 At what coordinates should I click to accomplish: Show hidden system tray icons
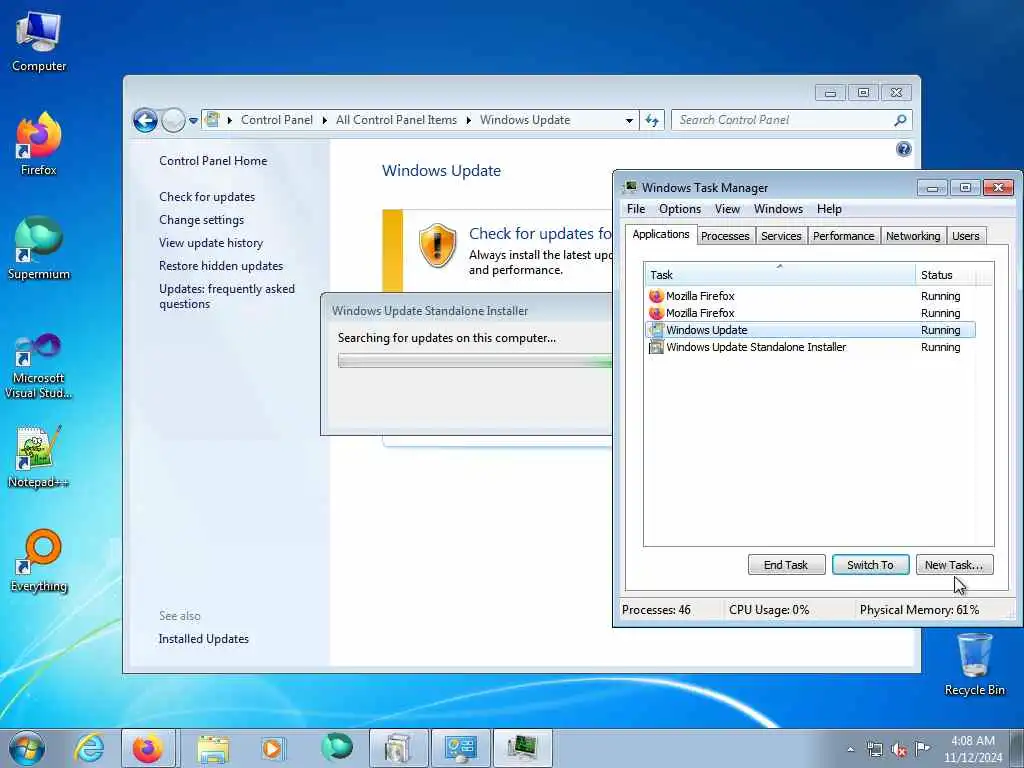850,750
